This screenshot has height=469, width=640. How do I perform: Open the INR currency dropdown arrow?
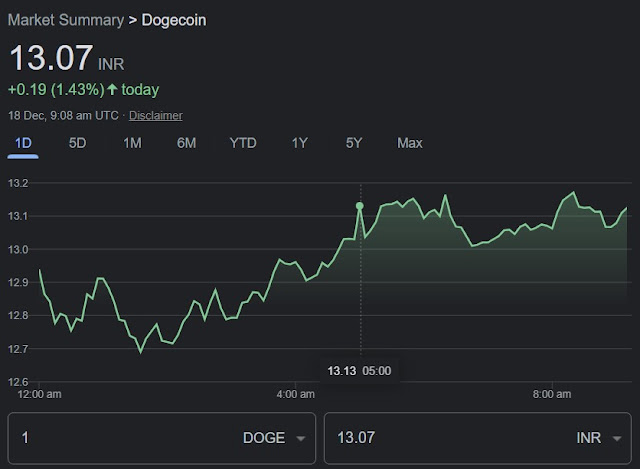617,438
